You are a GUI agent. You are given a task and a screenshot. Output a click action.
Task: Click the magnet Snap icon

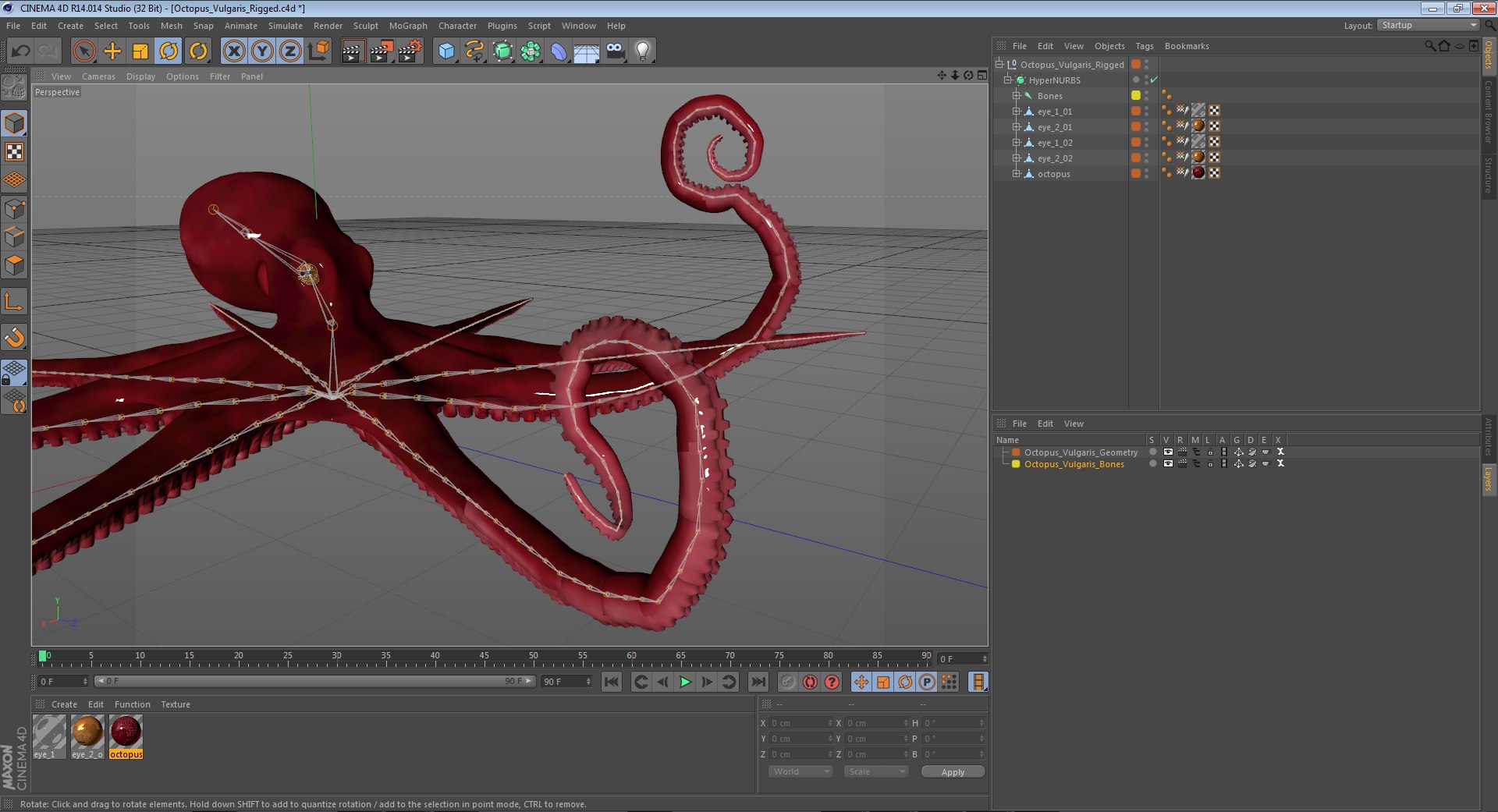(x=14, y=337)
